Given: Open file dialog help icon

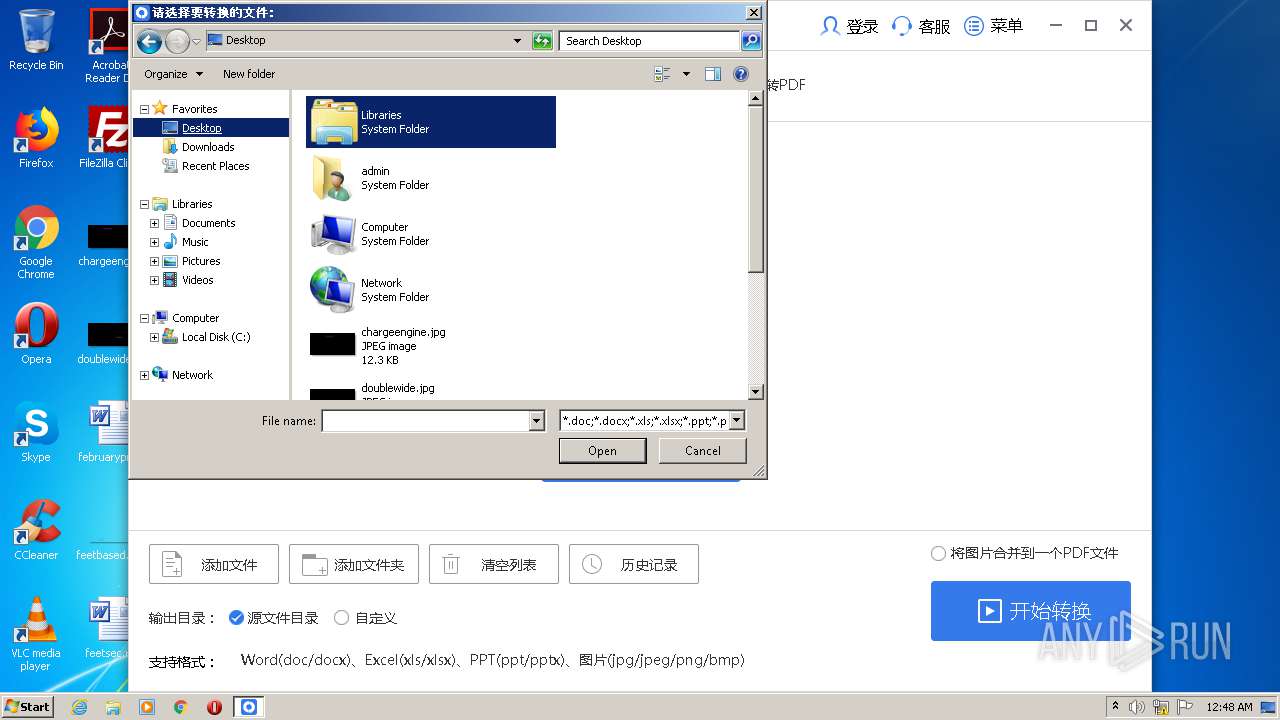Looking at the screenshot, I should point(741,74).
